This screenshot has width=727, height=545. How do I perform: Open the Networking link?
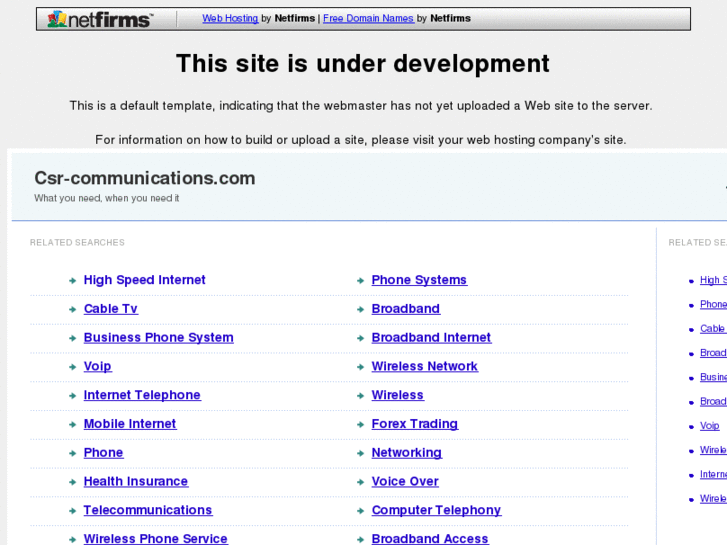tap(407, 453)
